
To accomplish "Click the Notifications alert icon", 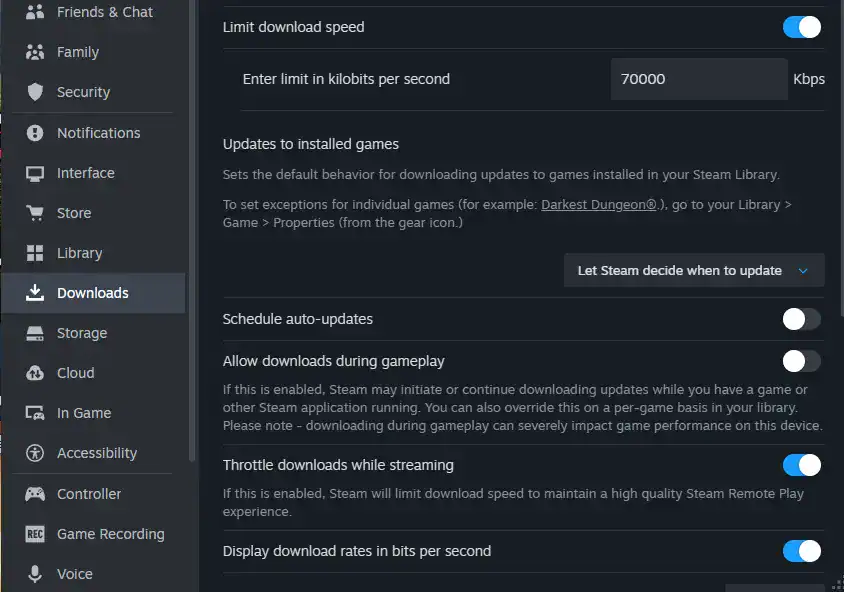I will click(x=35, y=133).
